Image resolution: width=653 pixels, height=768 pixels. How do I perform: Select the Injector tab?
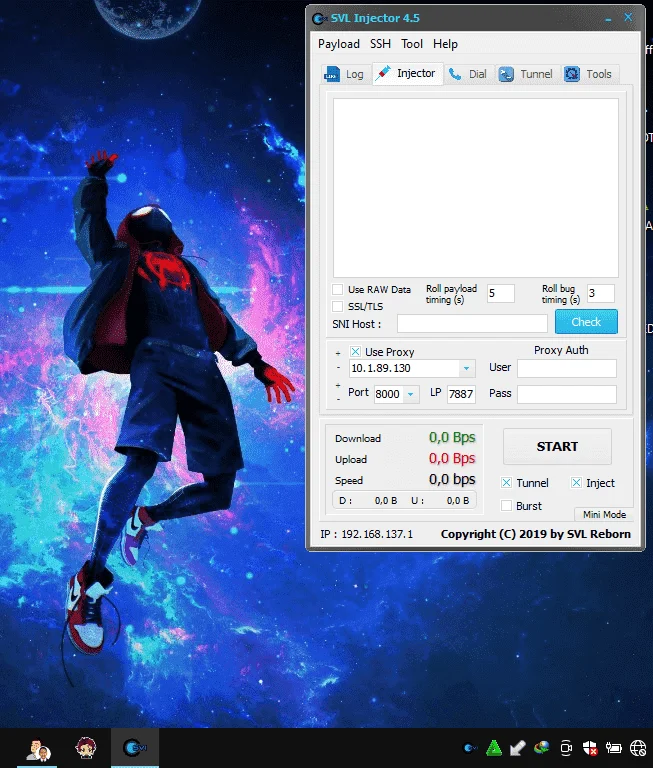coord(408,73)
